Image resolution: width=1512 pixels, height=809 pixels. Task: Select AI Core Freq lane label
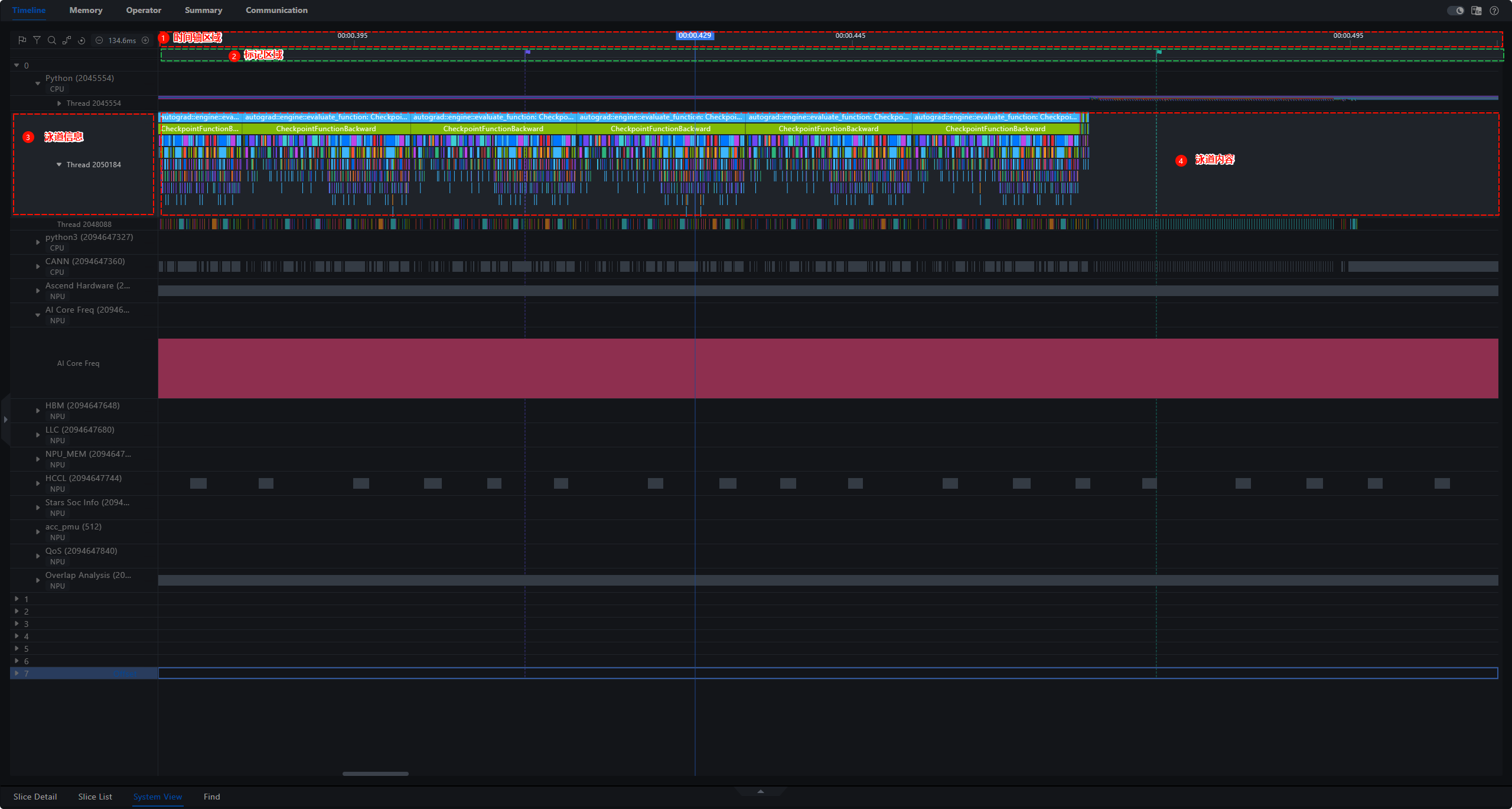pyautogui.click(x=78, y=363)
